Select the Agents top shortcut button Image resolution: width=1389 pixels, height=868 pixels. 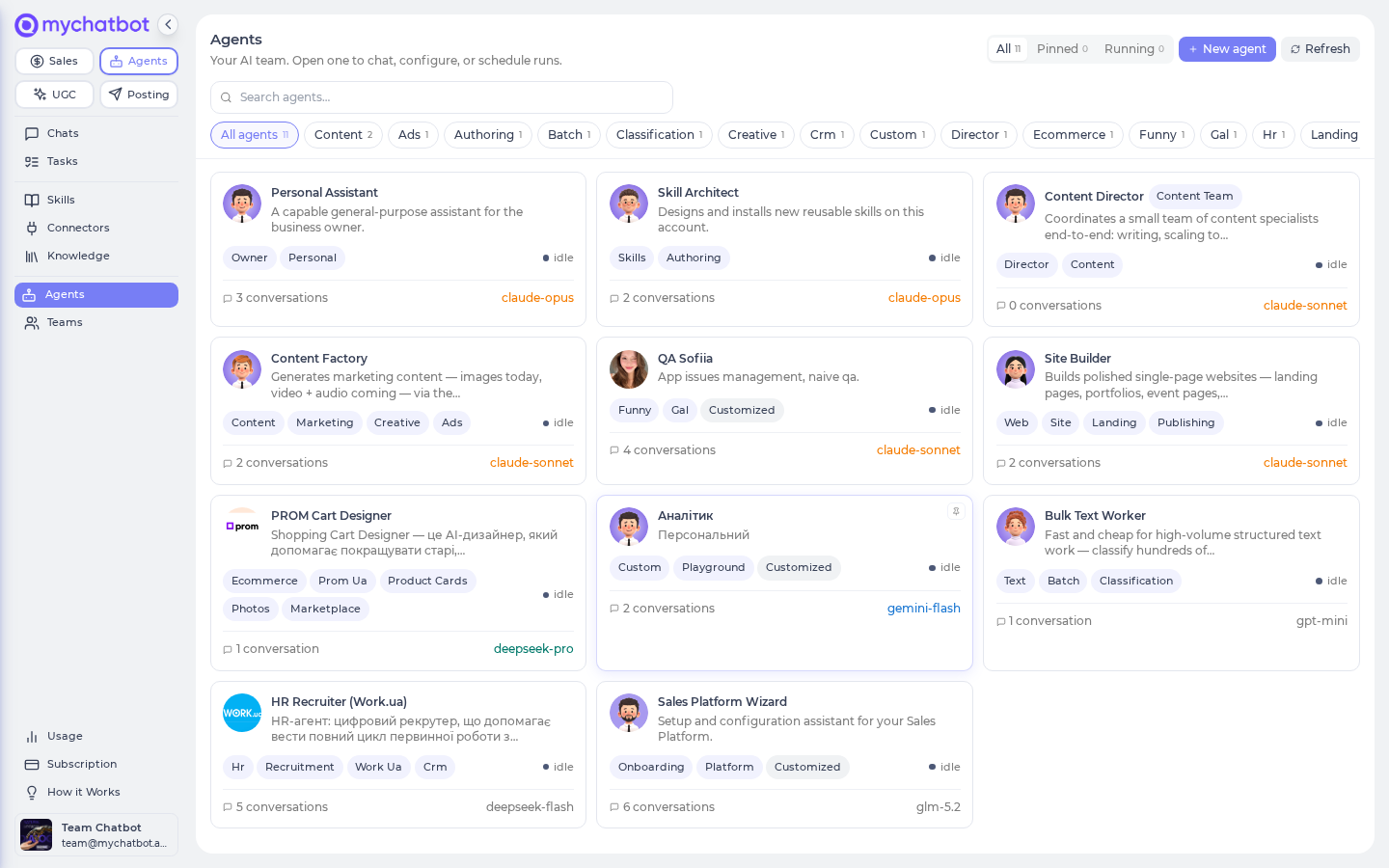pos(139,61)
